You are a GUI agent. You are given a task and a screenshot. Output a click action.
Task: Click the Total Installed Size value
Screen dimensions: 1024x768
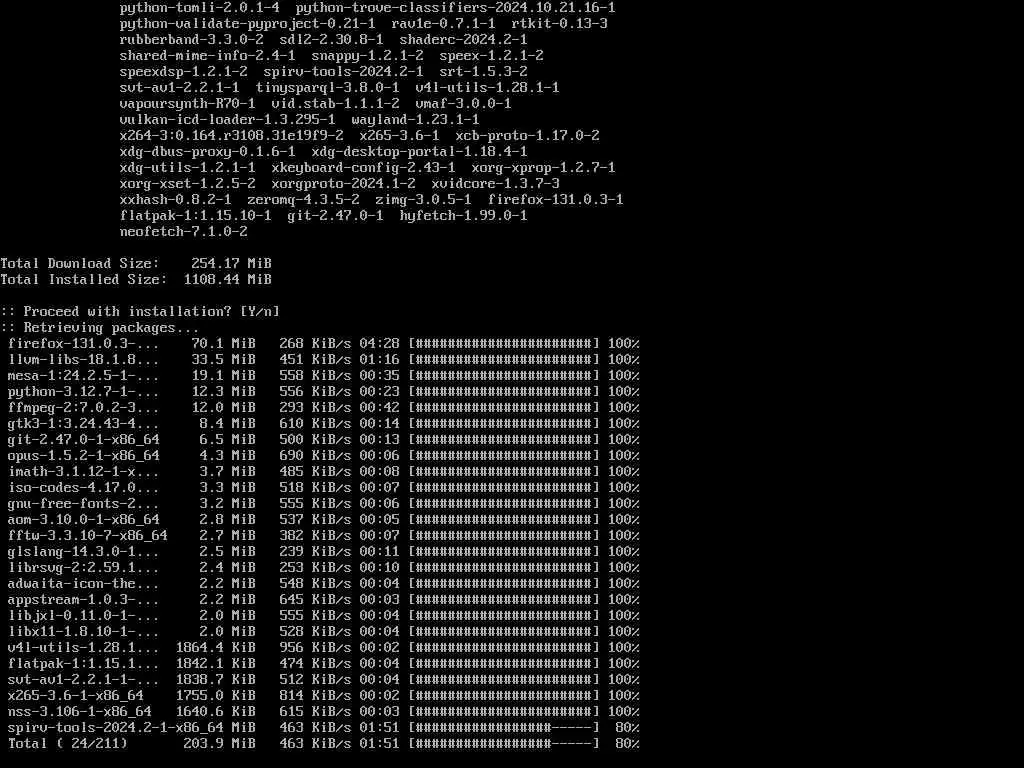(227, 280)
